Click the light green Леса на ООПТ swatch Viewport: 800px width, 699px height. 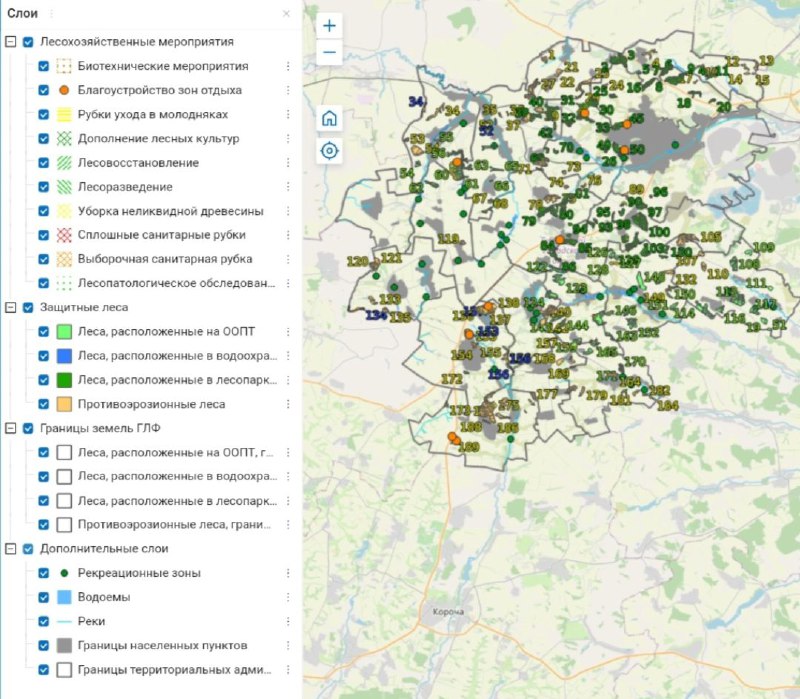click(x=64, y=332)
